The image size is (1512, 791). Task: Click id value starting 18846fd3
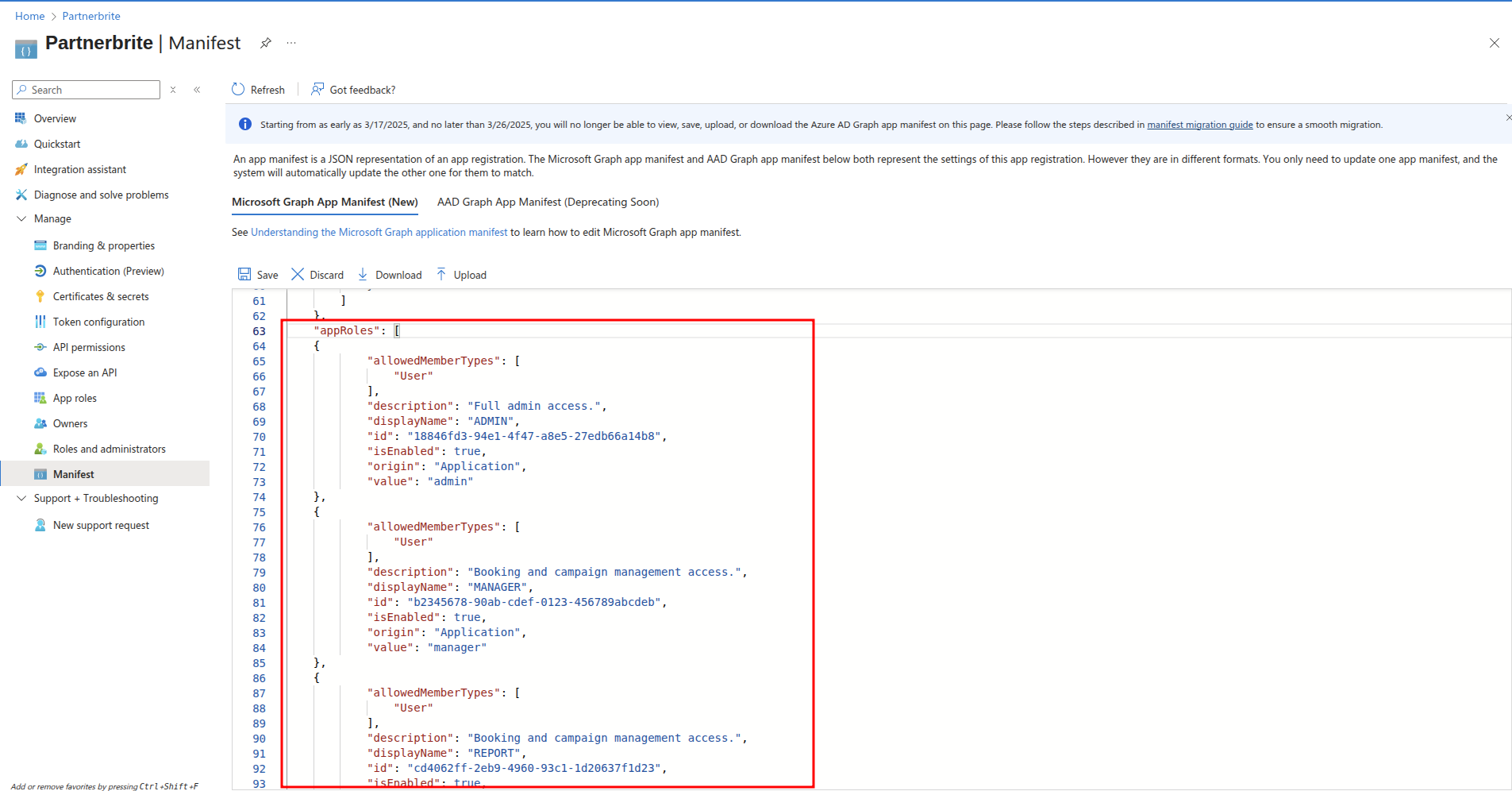534,436
